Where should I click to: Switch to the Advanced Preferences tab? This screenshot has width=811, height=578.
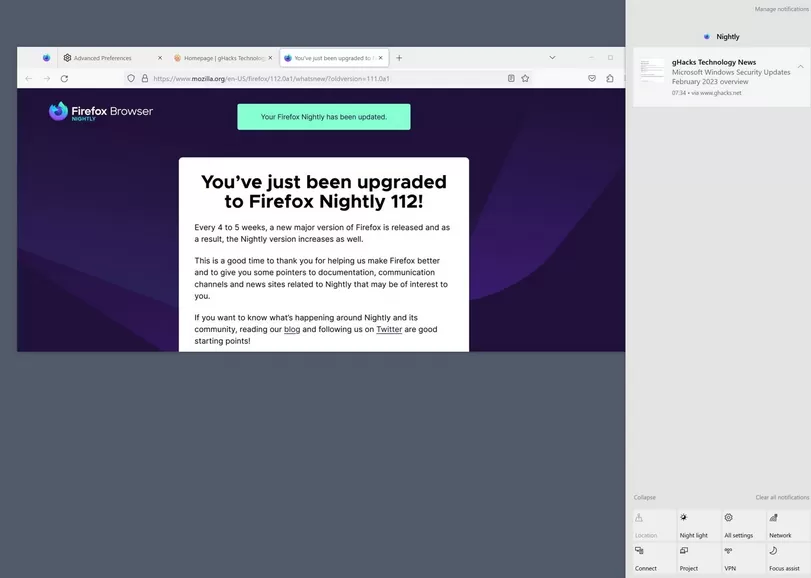111,58
